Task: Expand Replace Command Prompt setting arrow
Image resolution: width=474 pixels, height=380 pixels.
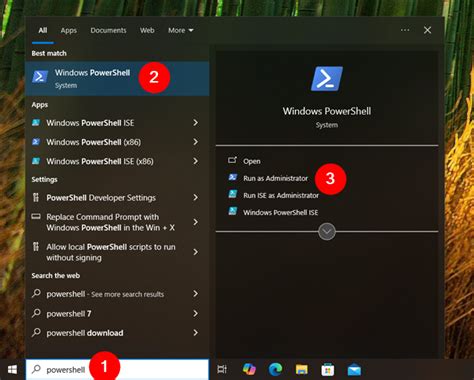Action: pyautogui.click(x=196, y=222)
